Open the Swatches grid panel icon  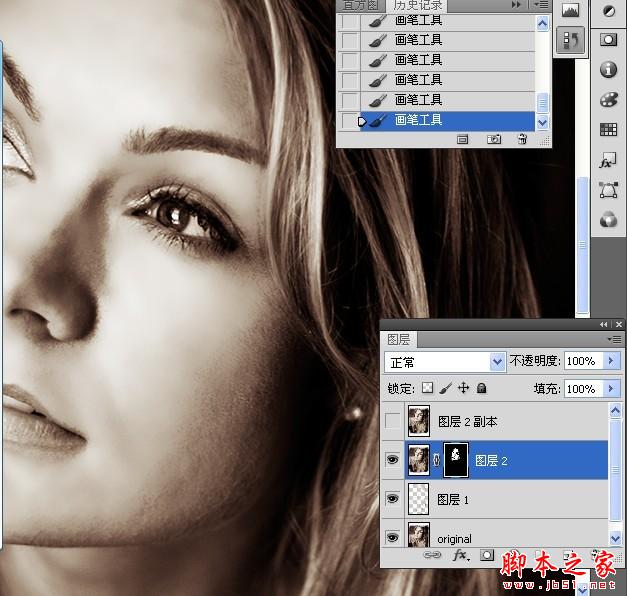(x=609, y=130)
